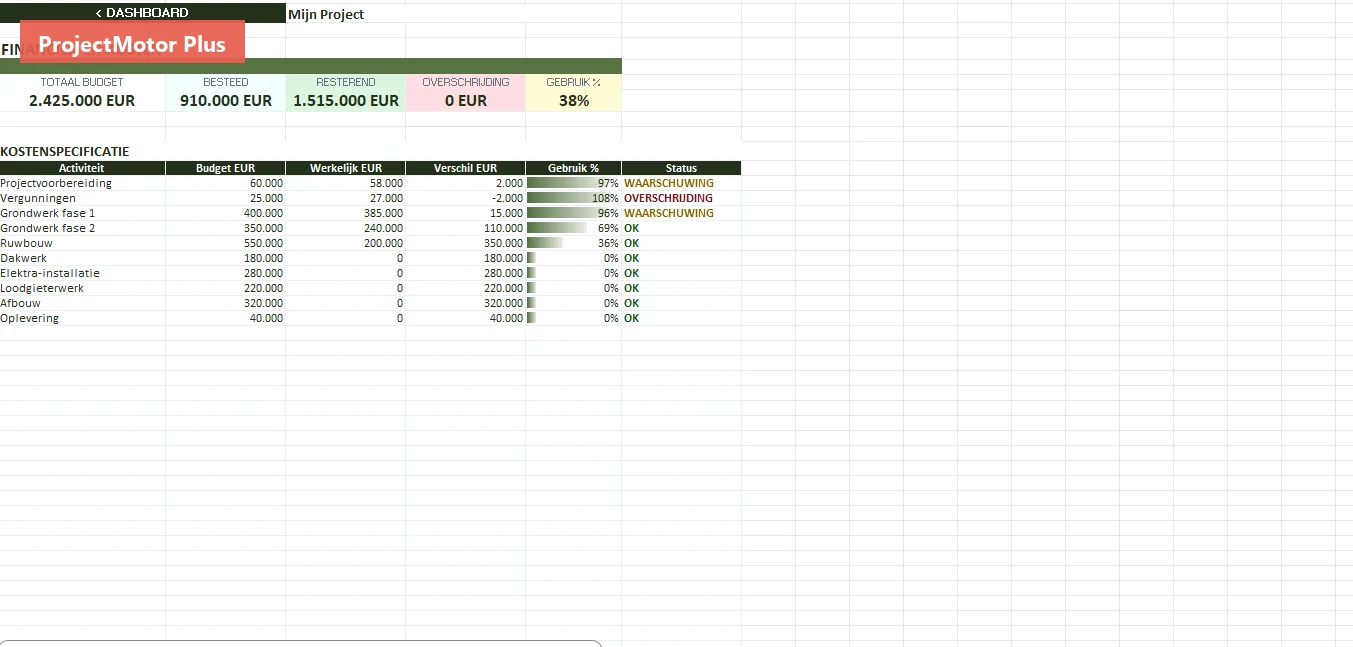This screenshot has width=1353, height=647.
Task: Click the Status column header
Action: pyautogui.click(x=681, y=168)
